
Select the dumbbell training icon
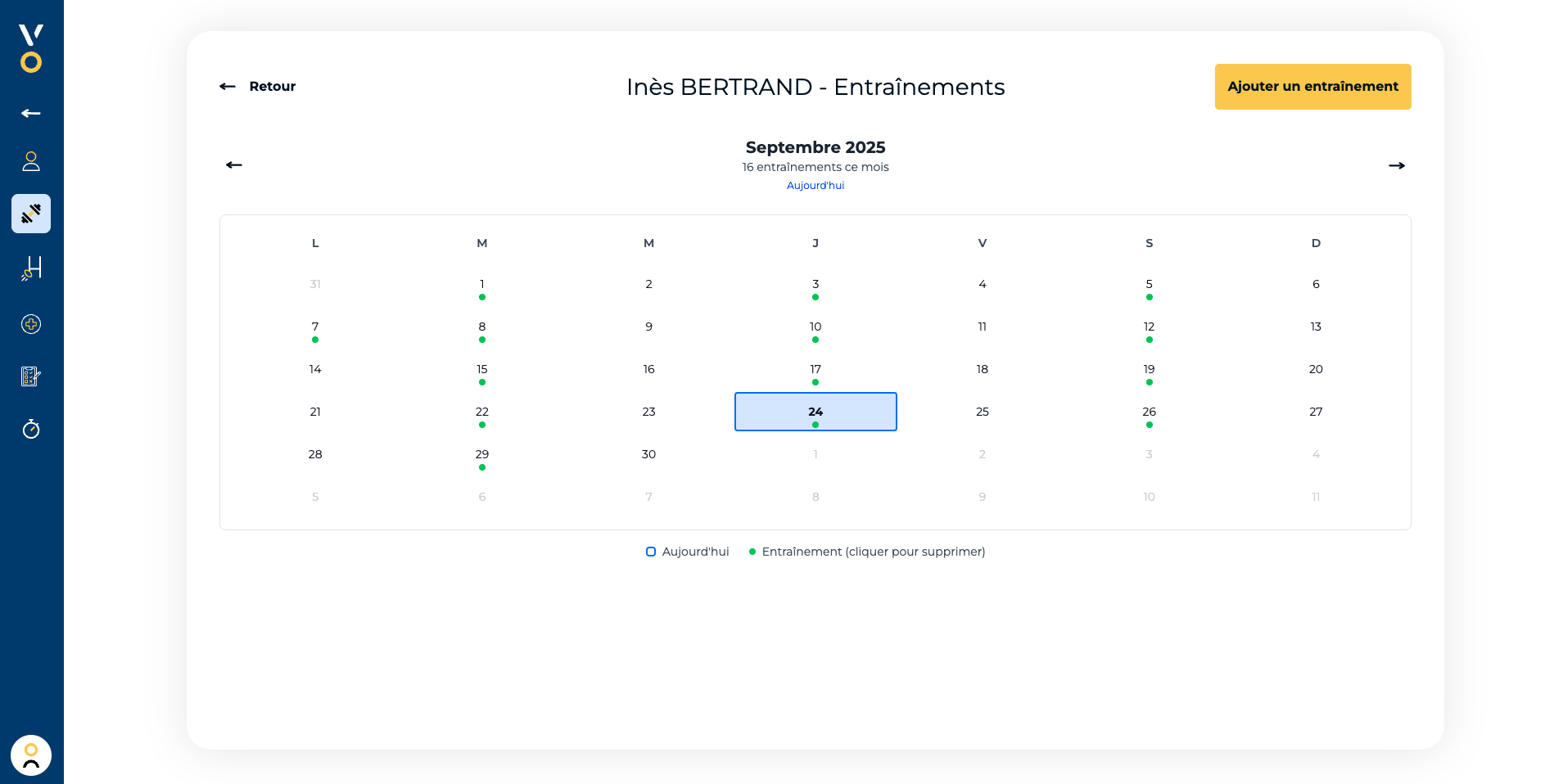point(31,214)
